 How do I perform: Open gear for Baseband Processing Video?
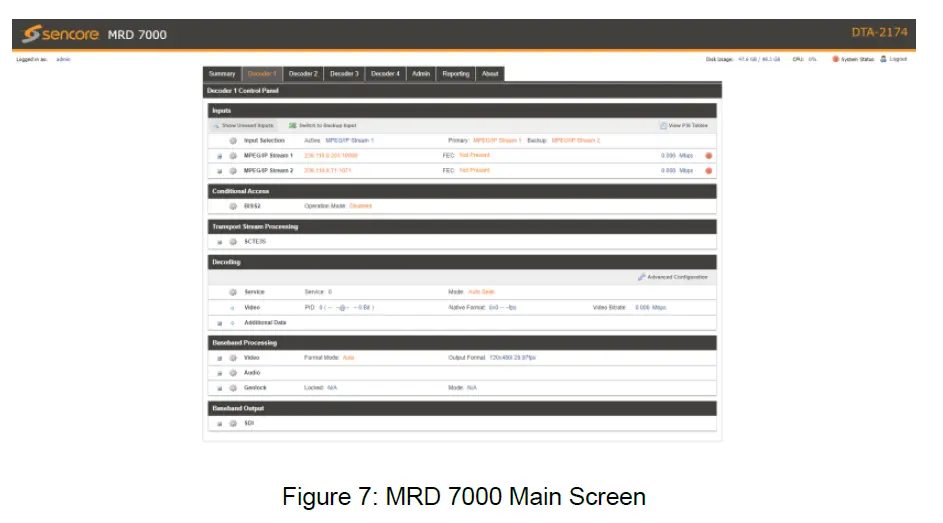click(233, 358)
